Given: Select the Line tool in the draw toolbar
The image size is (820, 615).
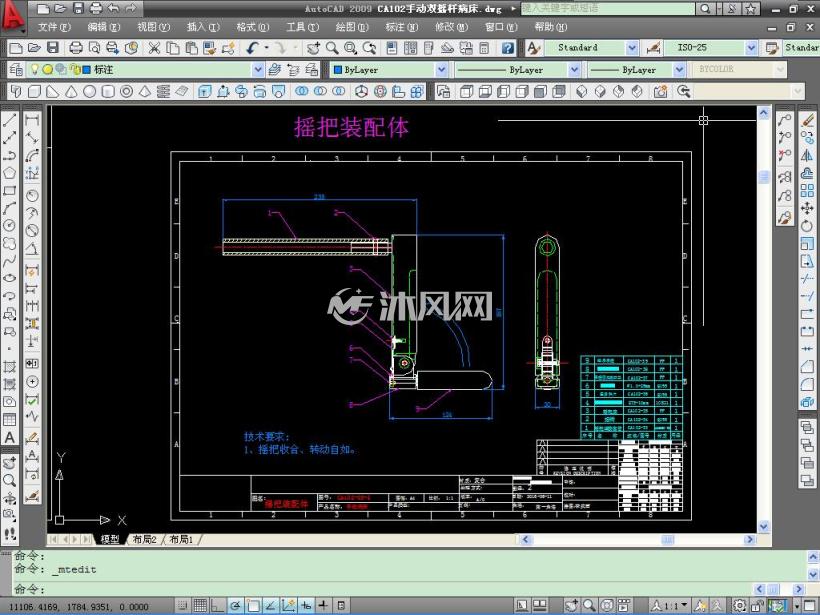Looking at the screenshot, I should pyautogui.click(x=9, y=120).
